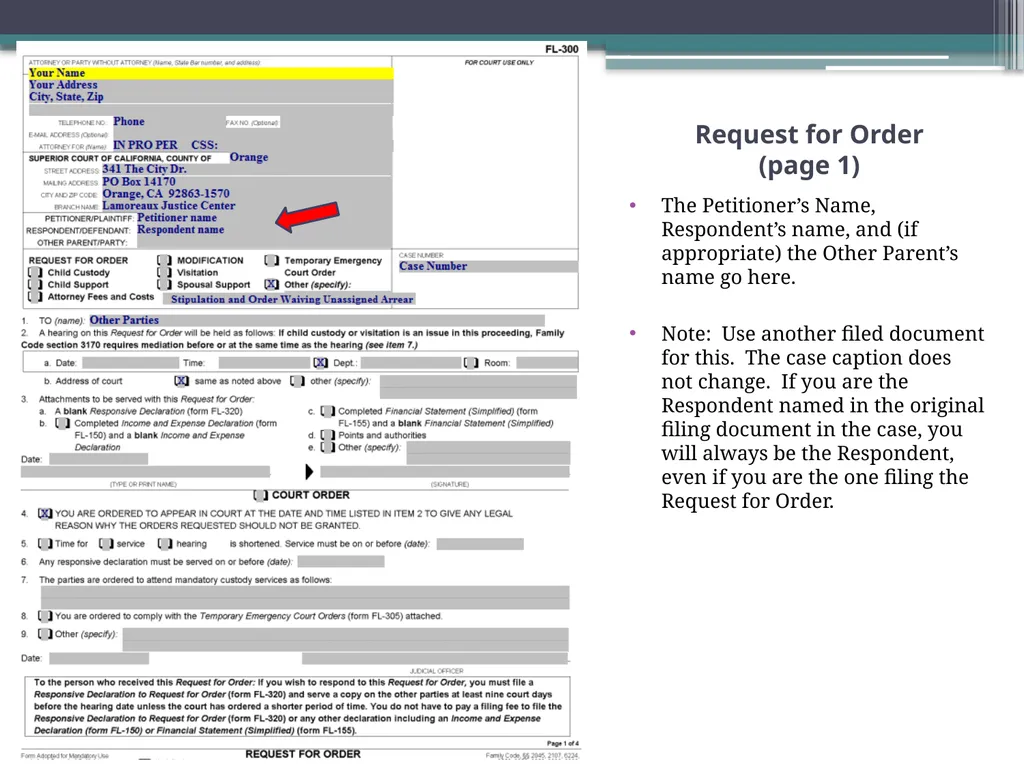This screenshot has width=1024, height=768.
Task: Click the branch name 'Lamoreaux Justice Center'
Action: coord(246,206)
